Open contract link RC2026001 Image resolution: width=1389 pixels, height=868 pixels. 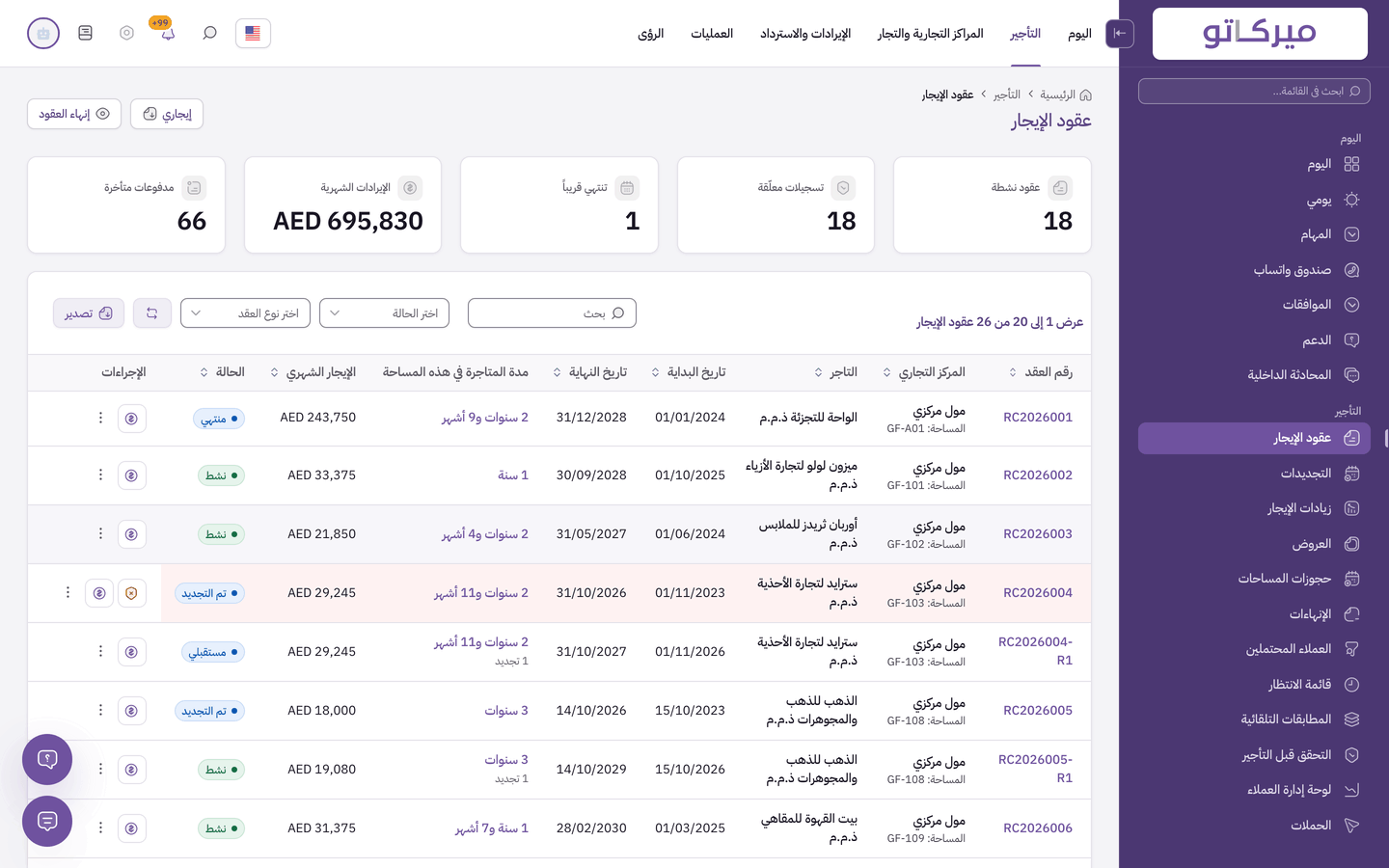1038,418
